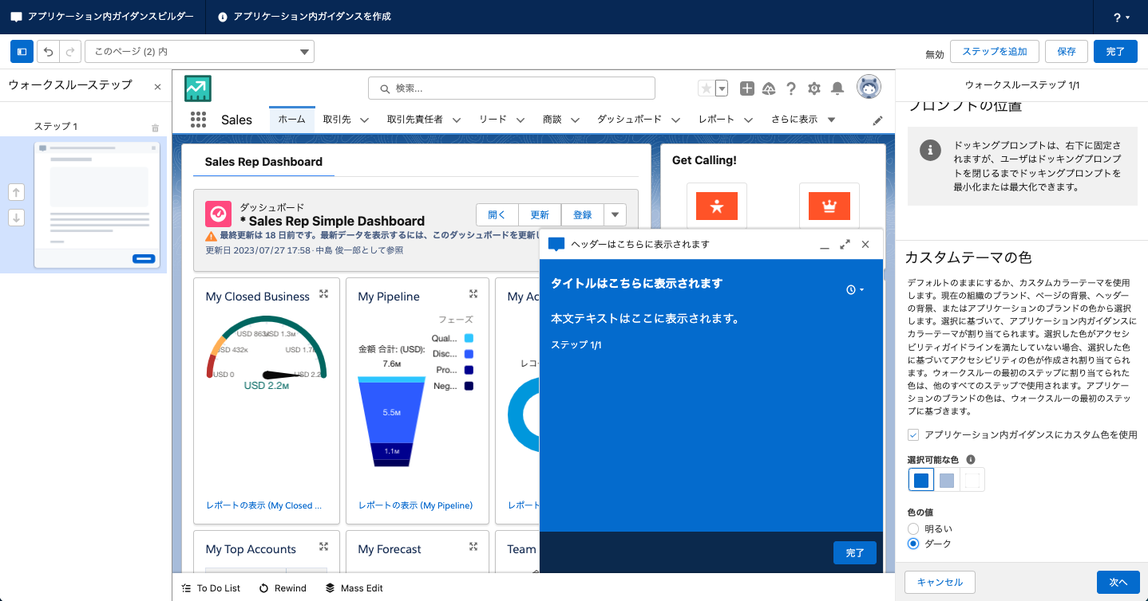The image size is (1148, 601).
Task: Click in the 検索 search field
Action: (511, 88)
